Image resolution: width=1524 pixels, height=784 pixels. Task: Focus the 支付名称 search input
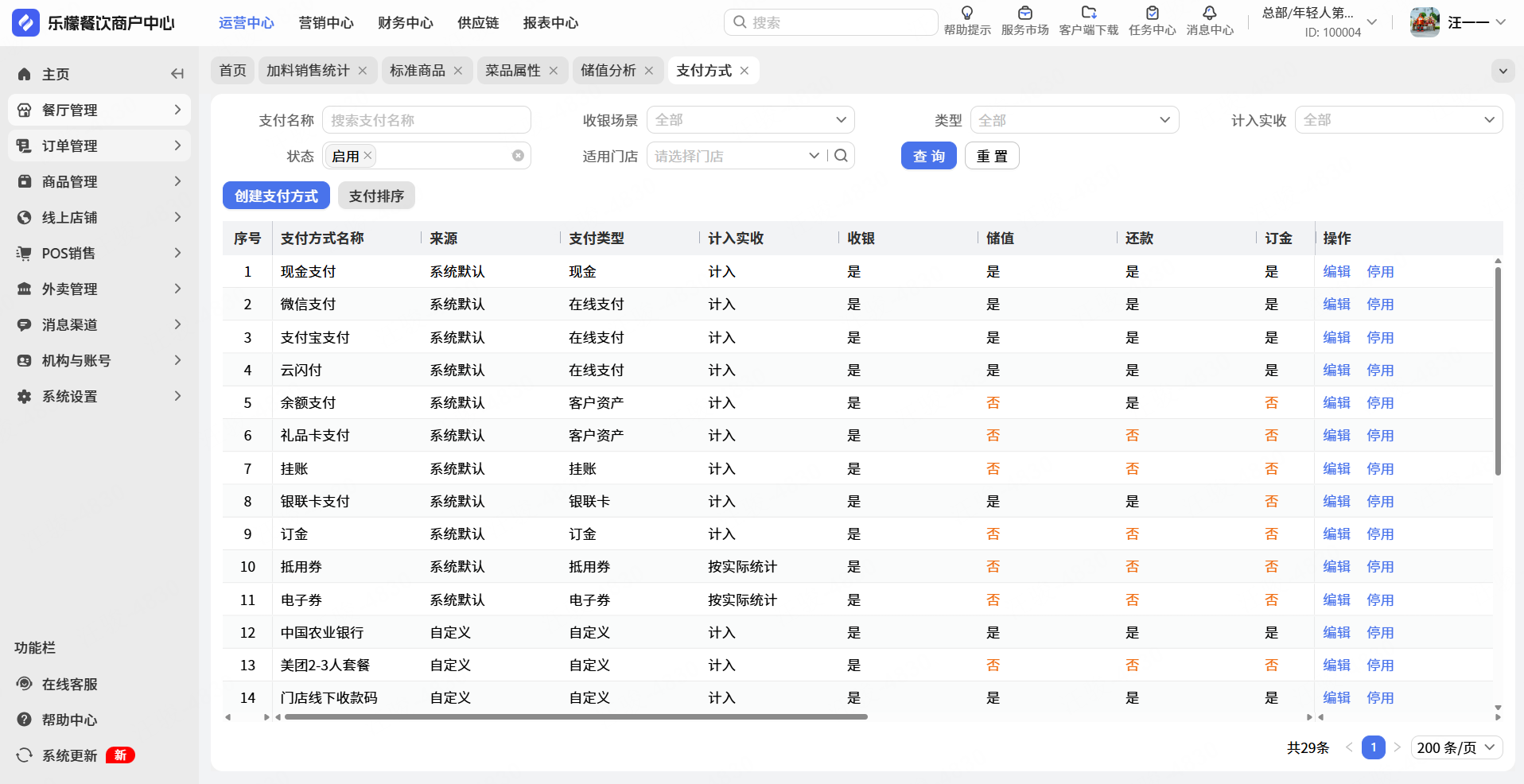point(426,120)
